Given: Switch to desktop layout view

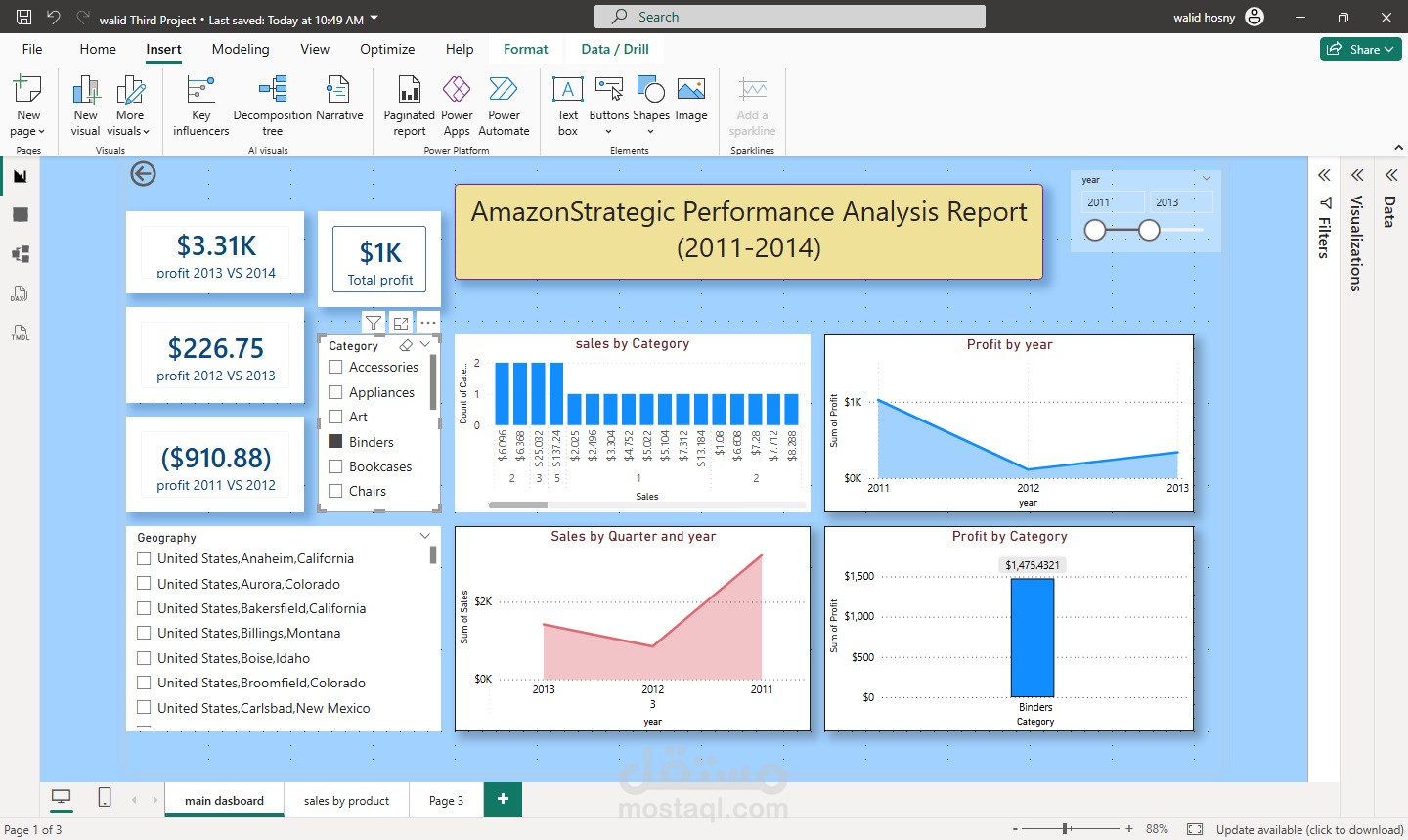Looking at the screenshot, I should click(61, 798).
